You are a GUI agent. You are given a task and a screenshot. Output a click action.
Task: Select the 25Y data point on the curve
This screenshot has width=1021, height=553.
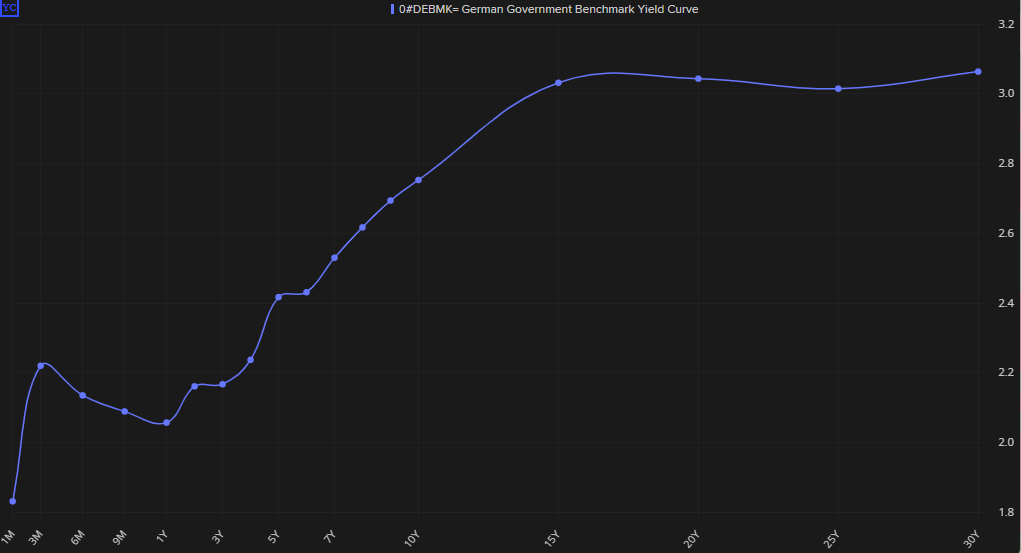coord(838,89)
